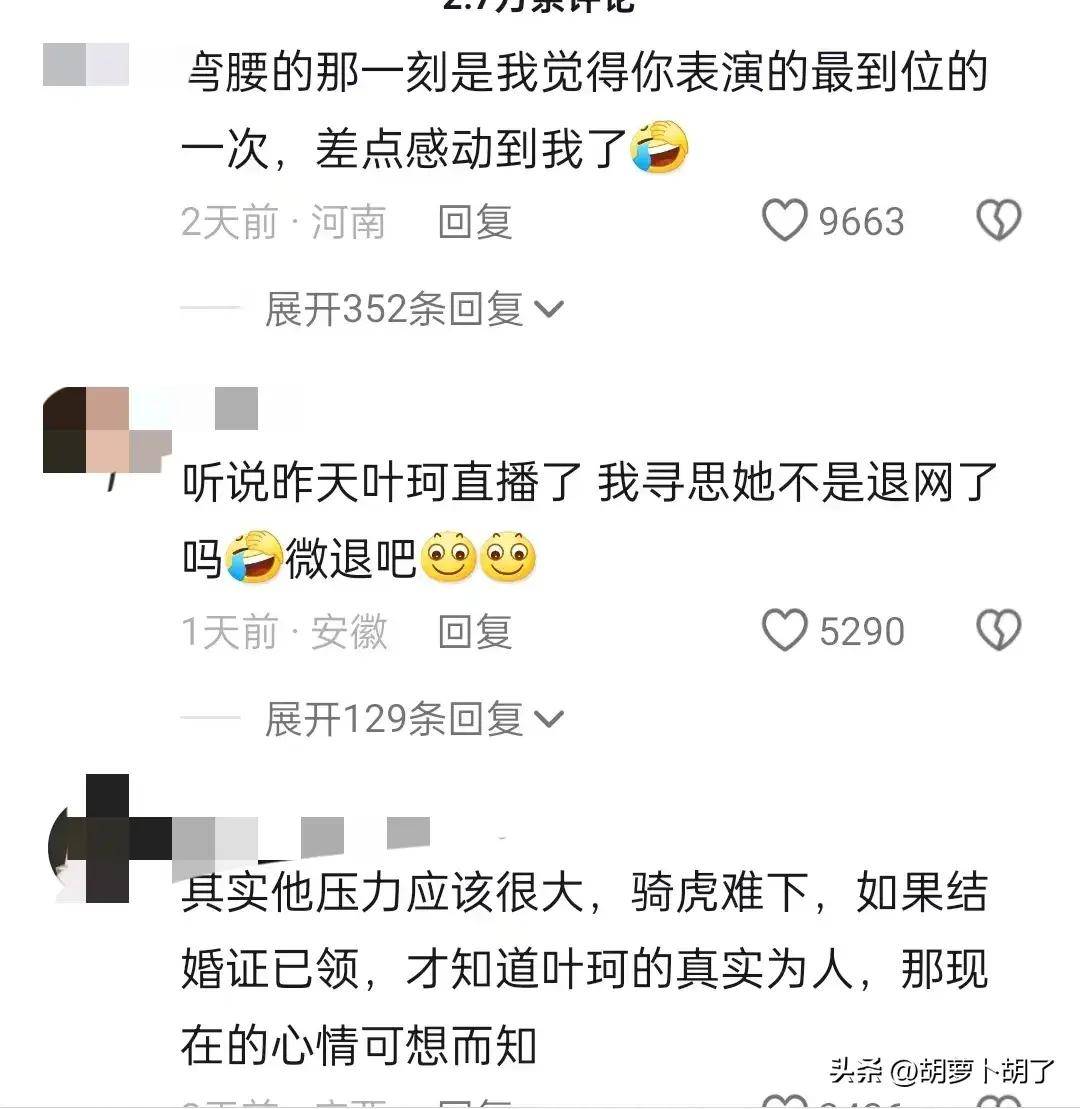Tap the laughing-crying emoji after 差点感动到我了

coord(659,147)
